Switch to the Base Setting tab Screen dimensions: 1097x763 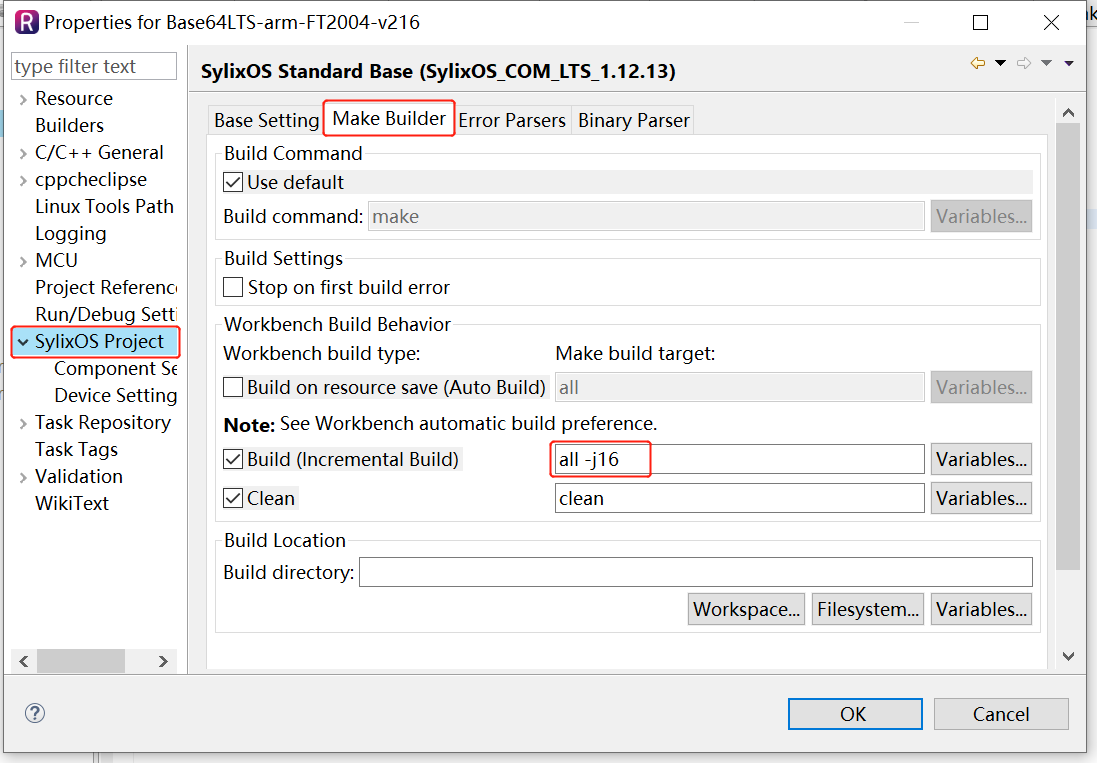[267, 120]
